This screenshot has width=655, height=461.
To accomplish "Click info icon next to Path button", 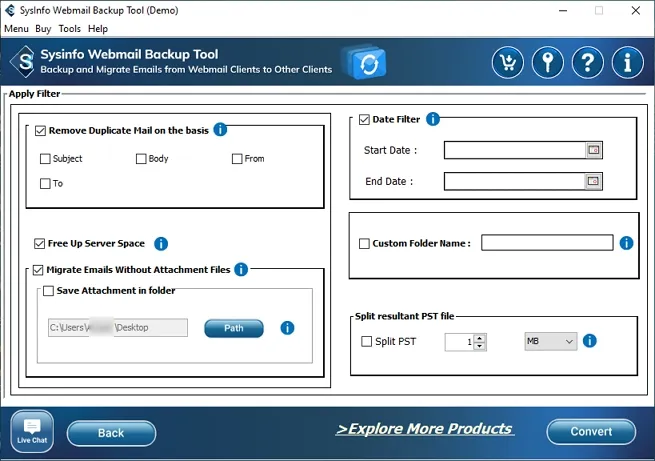I will [287, 328].
